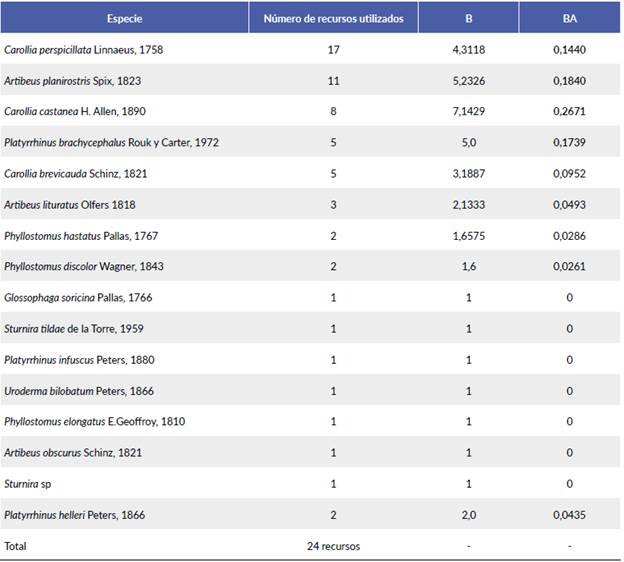This screenshot has width=624, height=562.
Task: Click Artibeus lituratus Olfers 1818 cell
Action: (x=69, y=204)
